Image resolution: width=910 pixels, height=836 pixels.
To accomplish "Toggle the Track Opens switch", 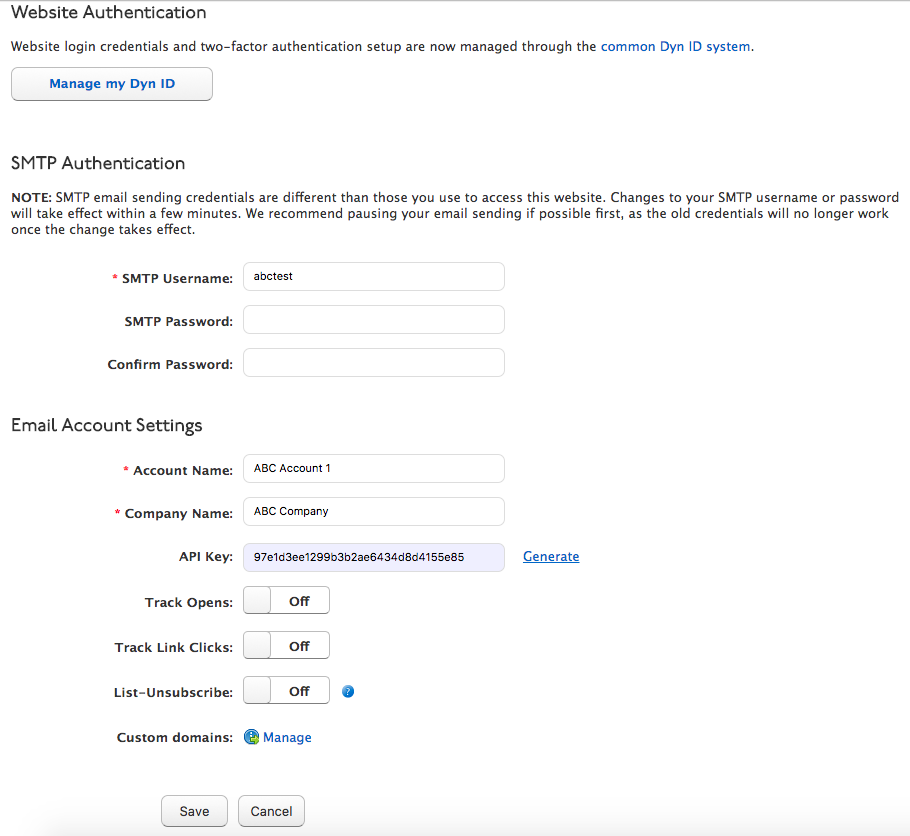I will (x=286, y=601).
